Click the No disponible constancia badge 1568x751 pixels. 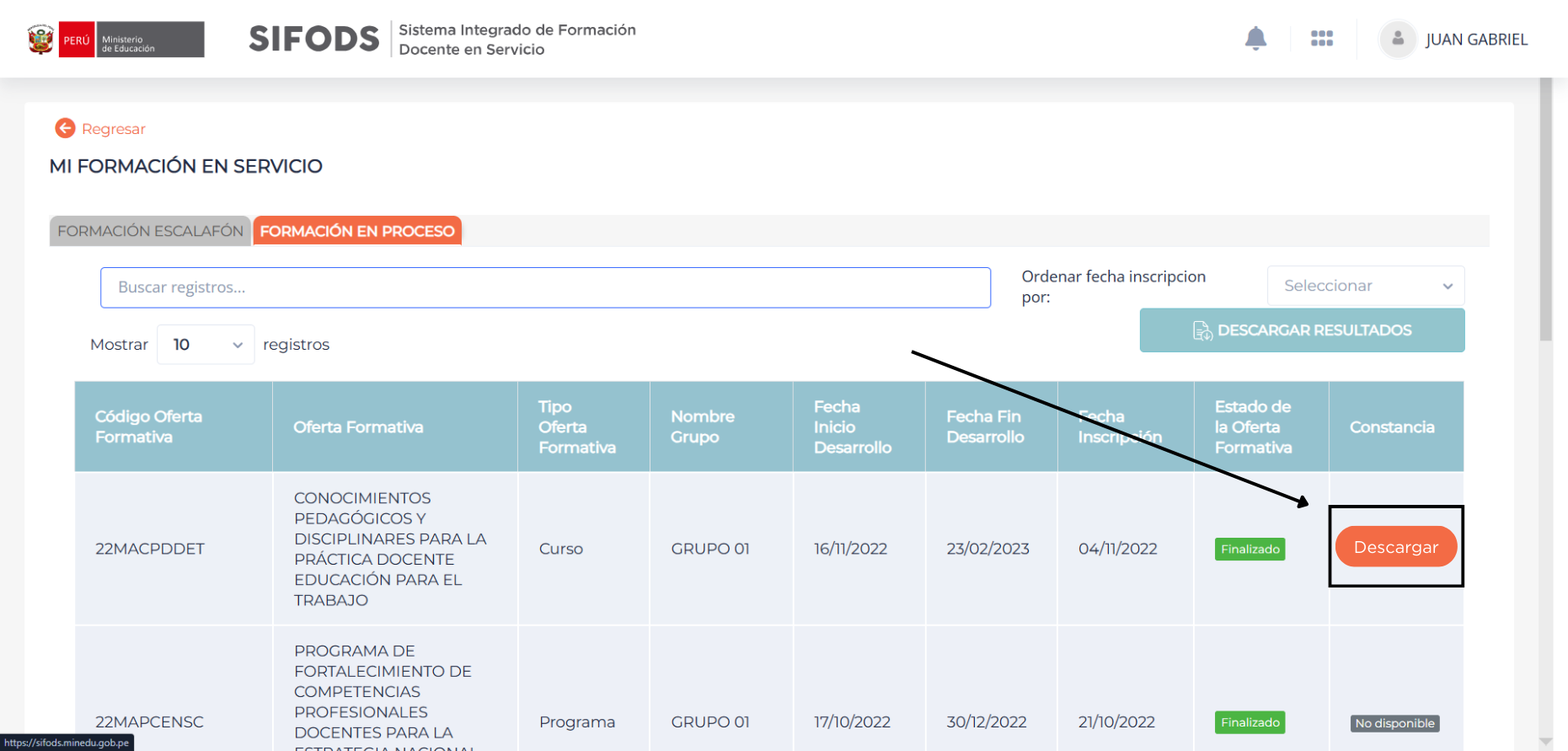(x=1394, y=723)
